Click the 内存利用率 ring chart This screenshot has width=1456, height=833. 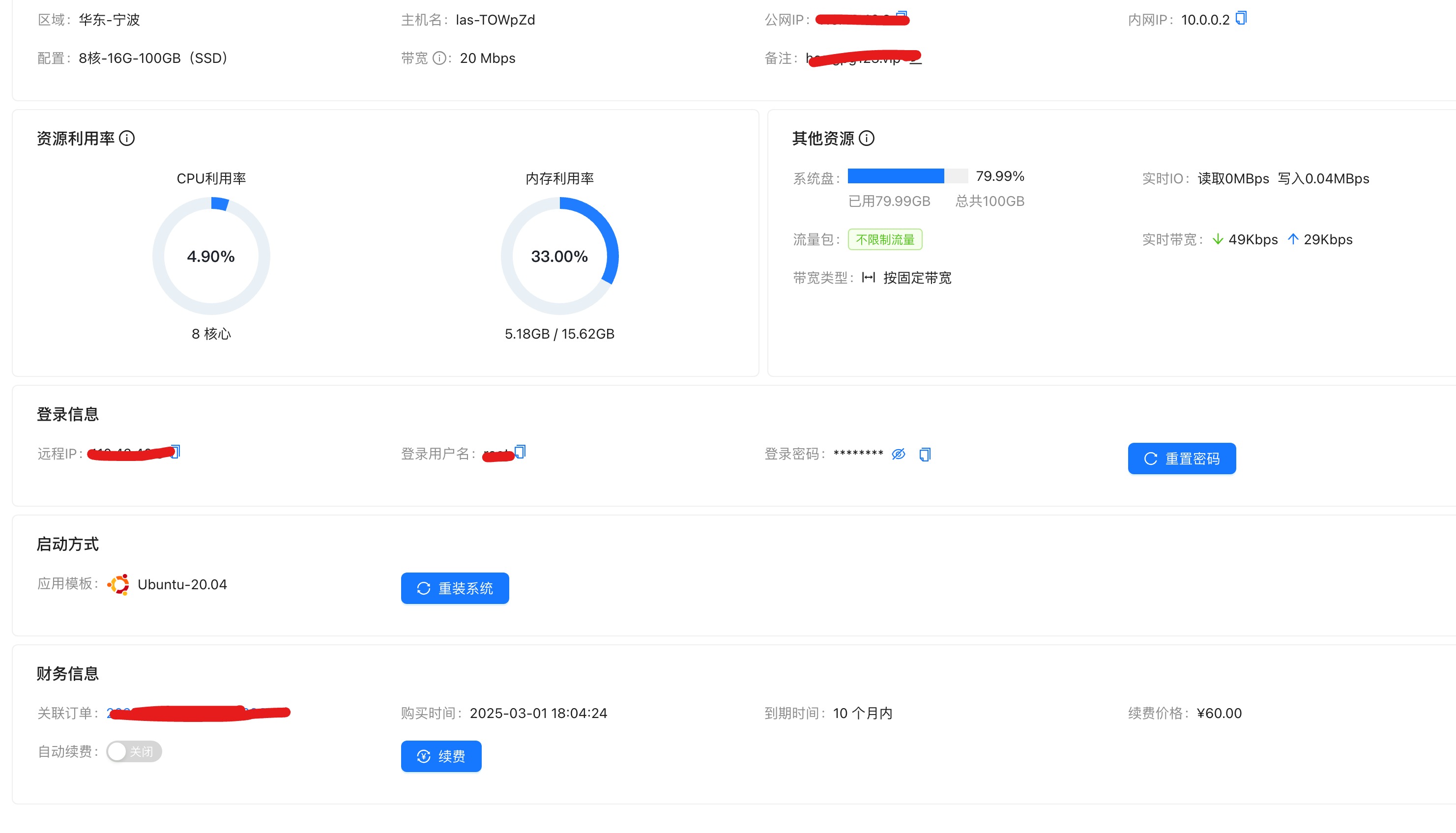[x=559, y=257]
